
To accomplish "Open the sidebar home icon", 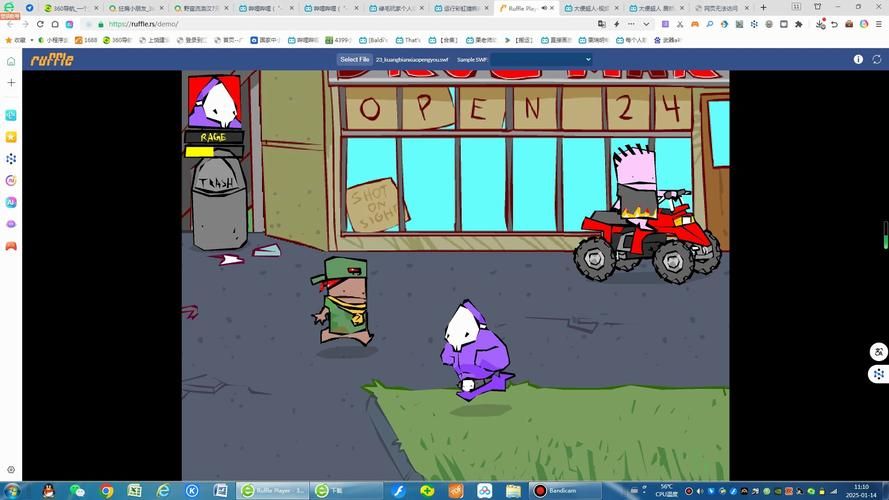I will click(11, 61).
